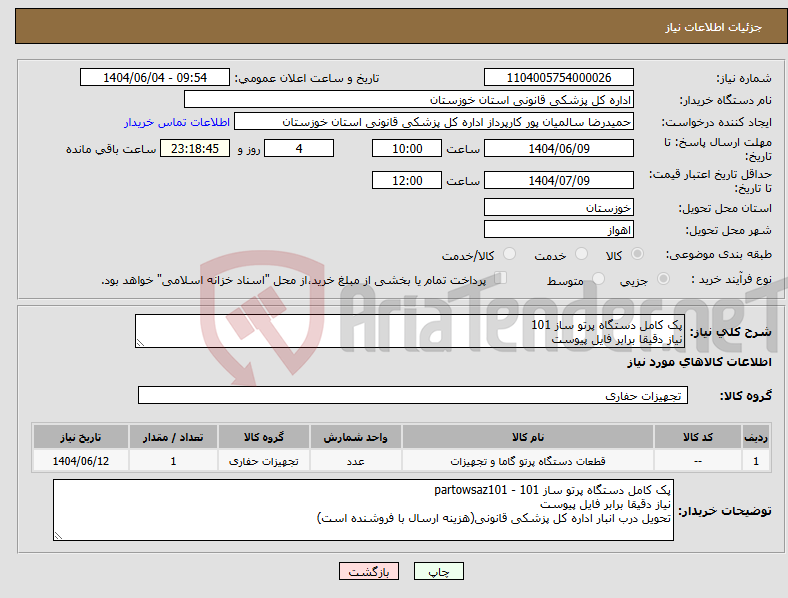Click the table cell تجهیزات حفاری

(x=264, y=461)
